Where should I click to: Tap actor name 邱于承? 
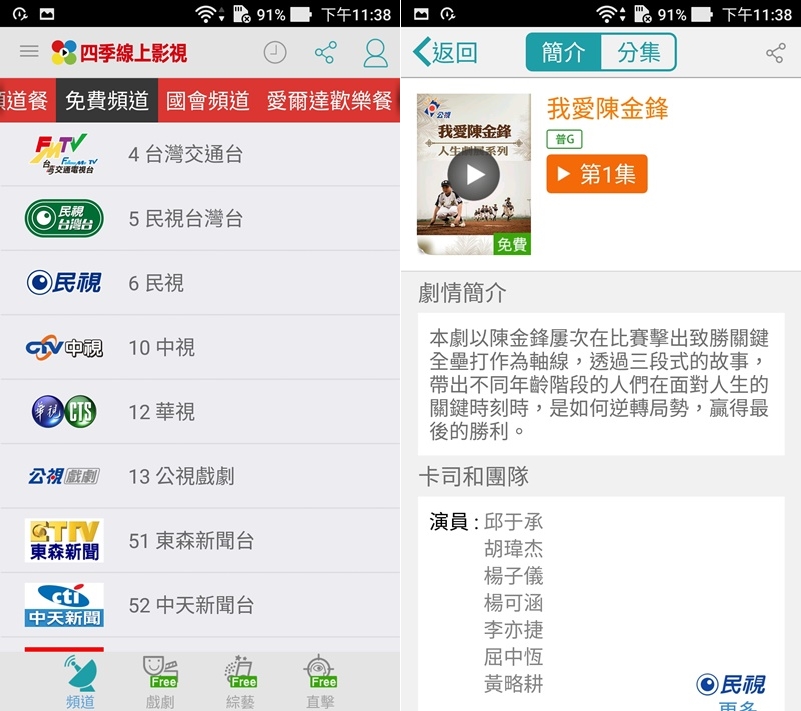pyautogui.click(x=513, y=522)
